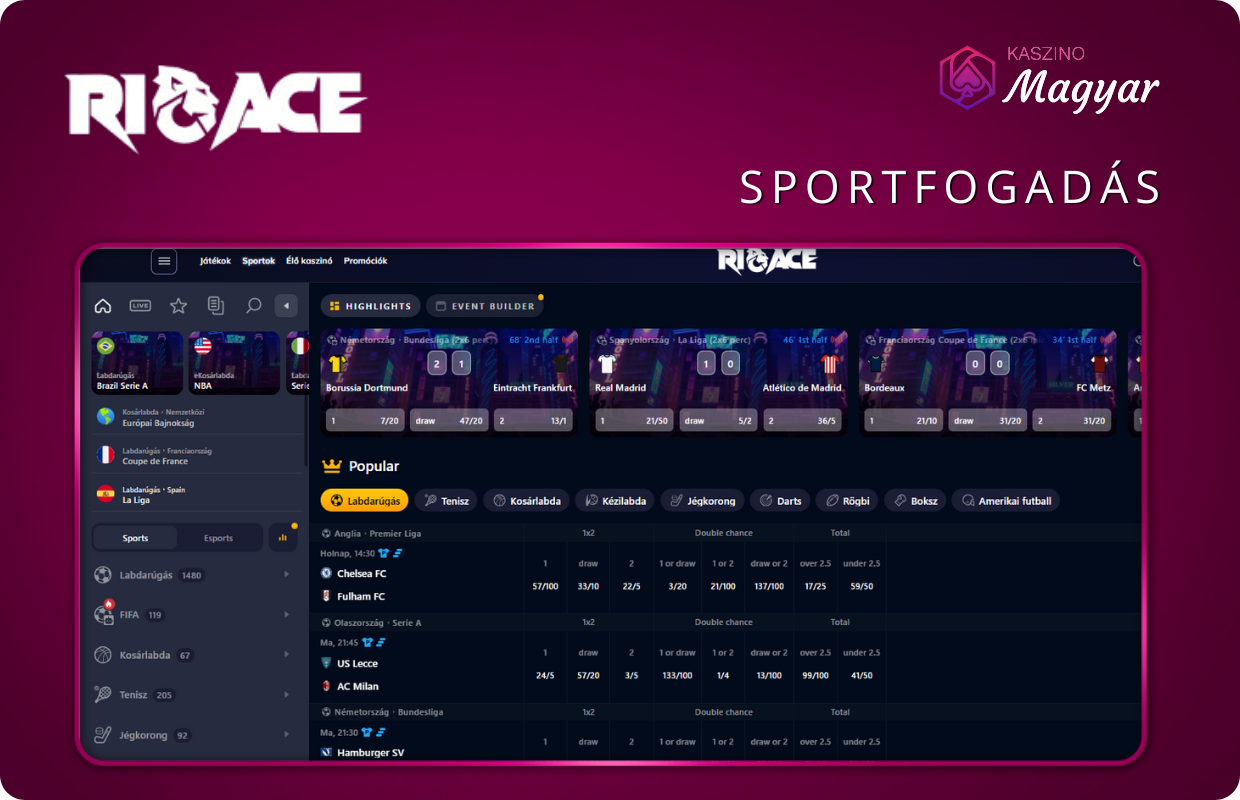Select the Kézilabda filter chip
The image size is (1240, 800).
615,501
